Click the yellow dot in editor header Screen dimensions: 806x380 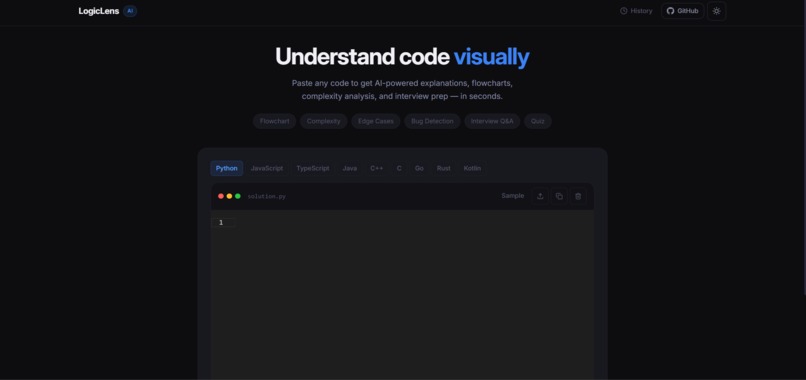229,196
